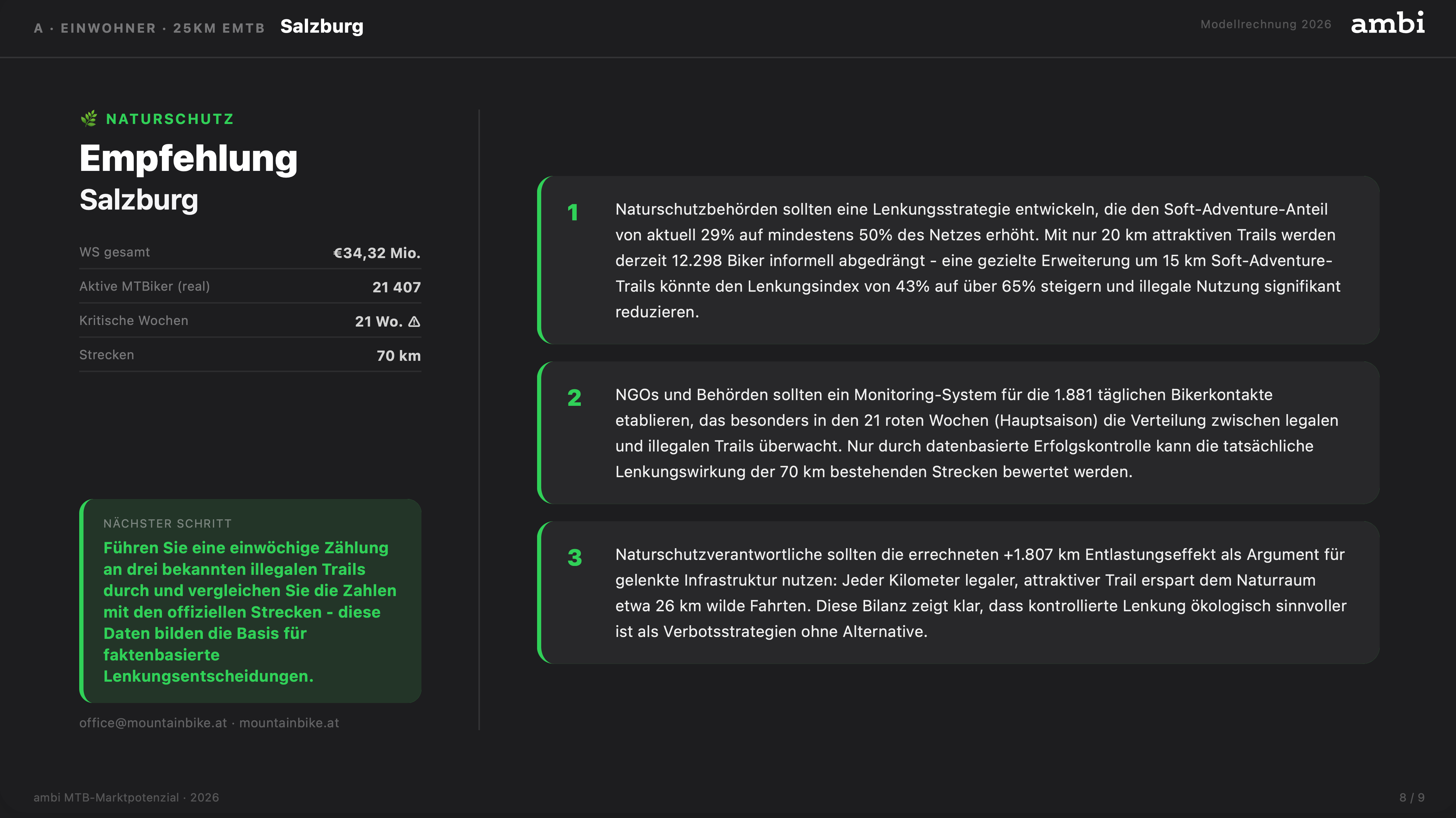Select the WS gesamt €34,32 Mio. row
Viewport: 1456px width, 818px height.
tap(250, 252)
